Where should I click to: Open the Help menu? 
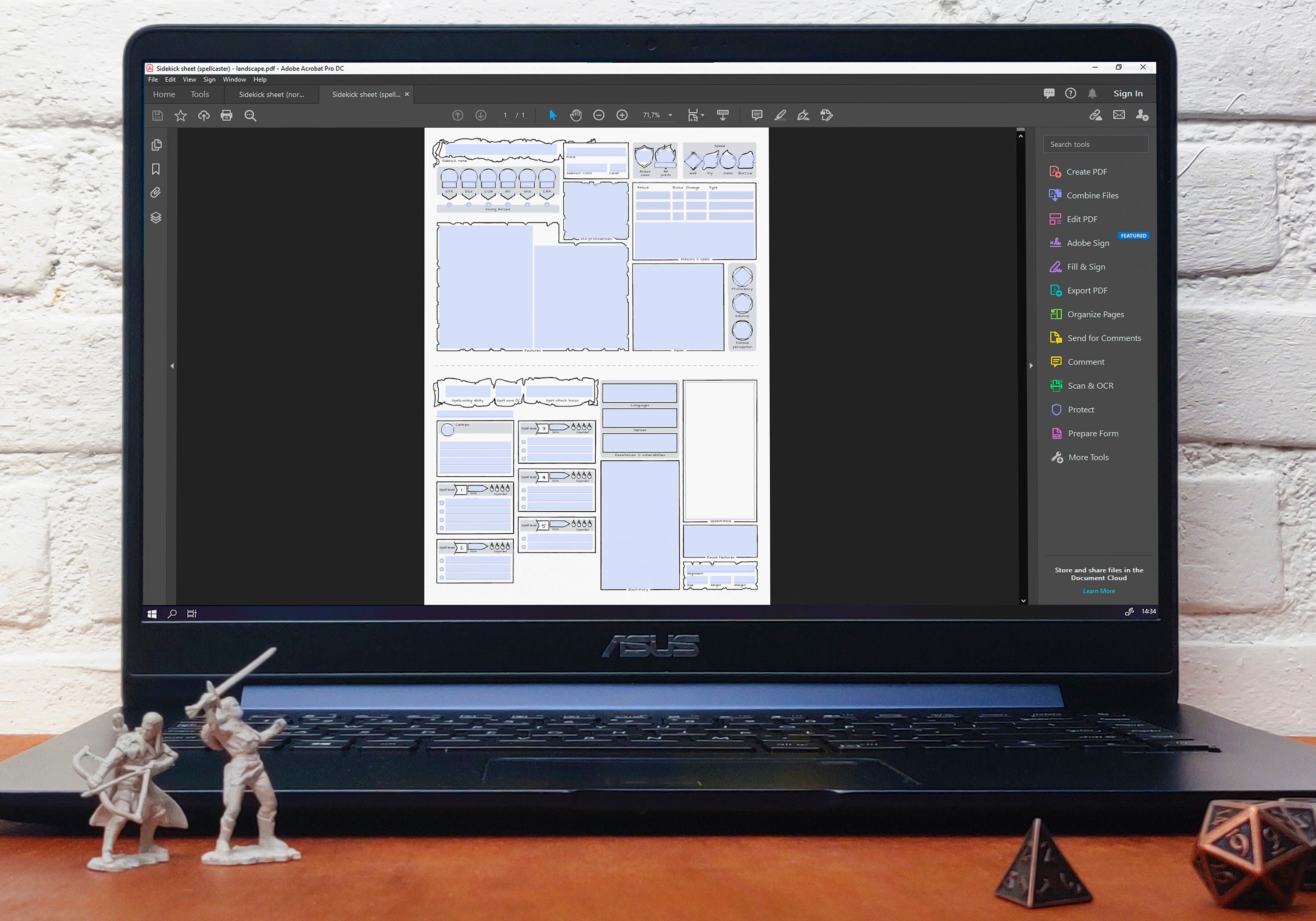coord(260,80)
